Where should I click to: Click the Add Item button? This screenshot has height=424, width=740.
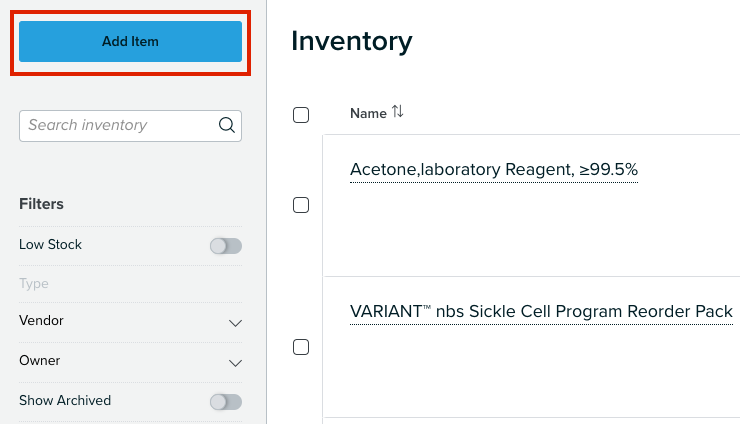130,42
